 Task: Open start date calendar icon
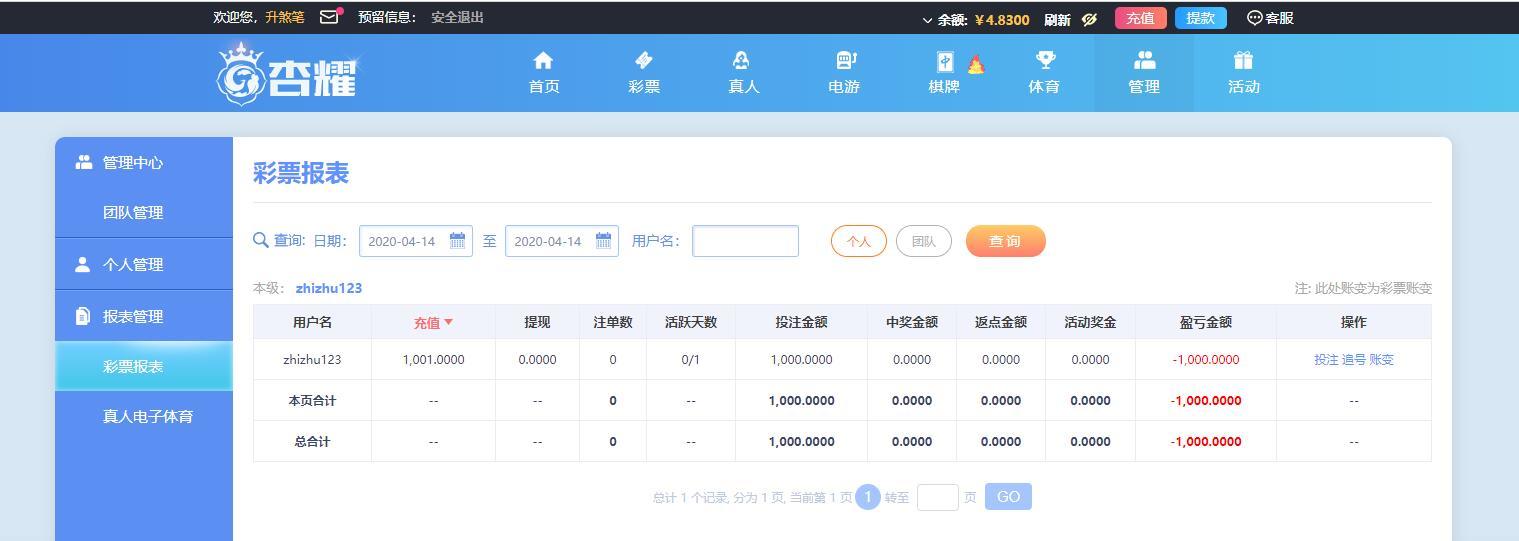[x=457, y=240]
